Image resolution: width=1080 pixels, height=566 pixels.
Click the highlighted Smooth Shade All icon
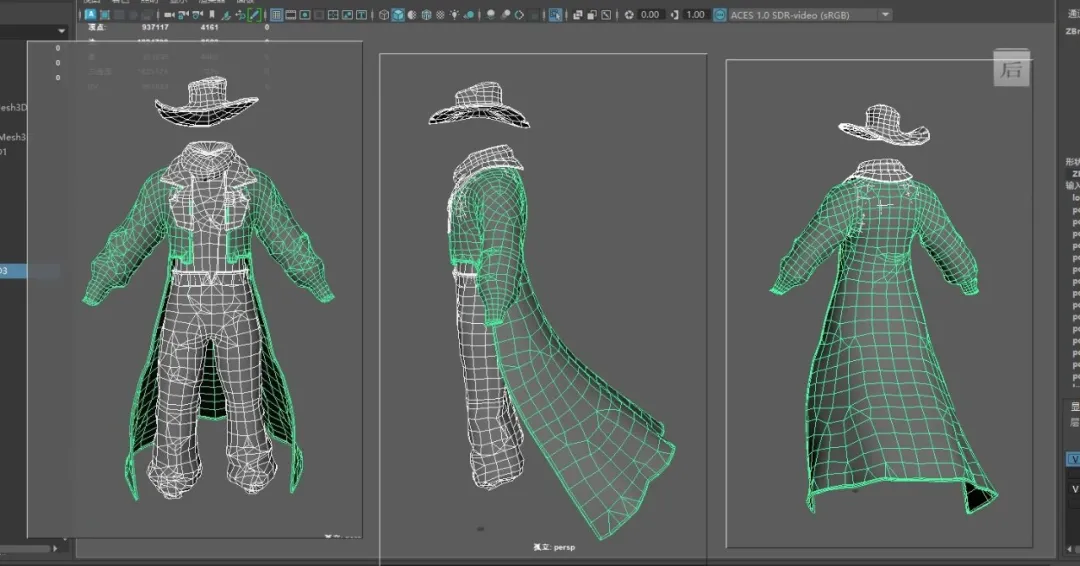point(398,14)
